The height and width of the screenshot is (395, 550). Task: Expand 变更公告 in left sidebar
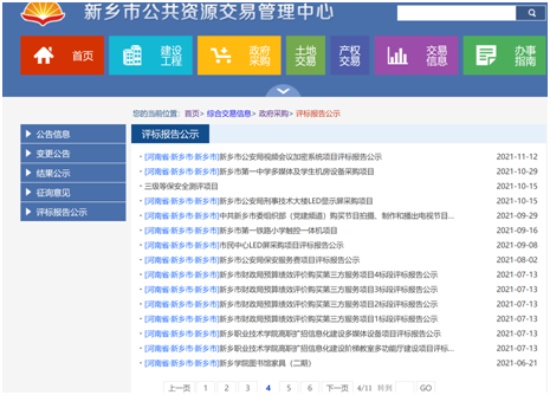point(73,153)
